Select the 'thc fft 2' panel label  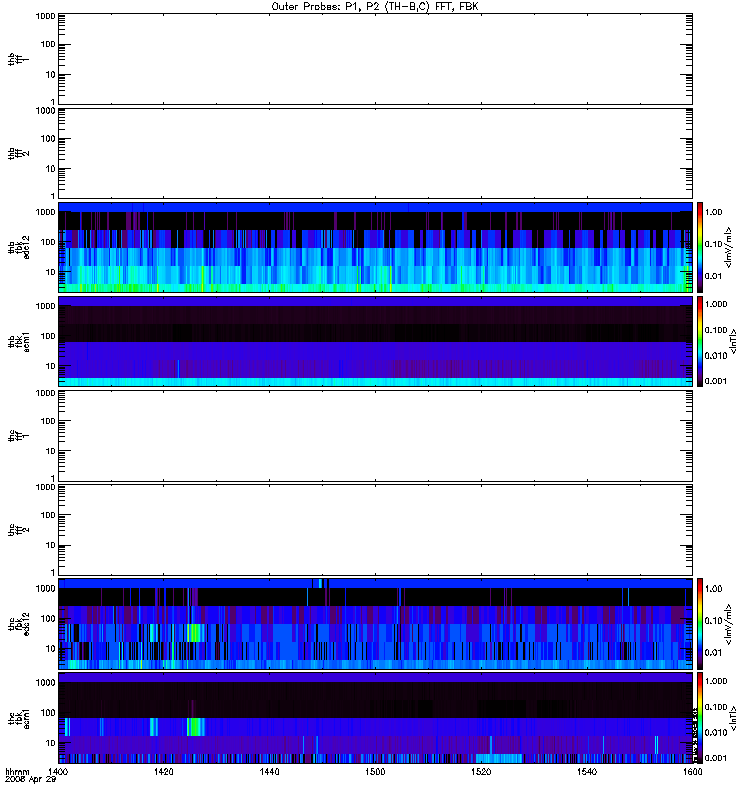point(18,530)
